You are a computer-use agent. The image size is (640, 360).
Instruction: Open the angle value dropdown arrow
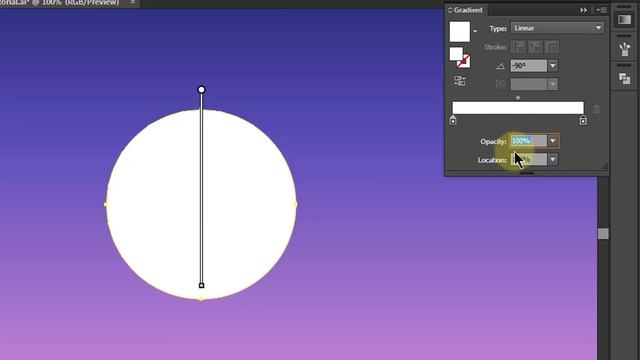[553, 66]
